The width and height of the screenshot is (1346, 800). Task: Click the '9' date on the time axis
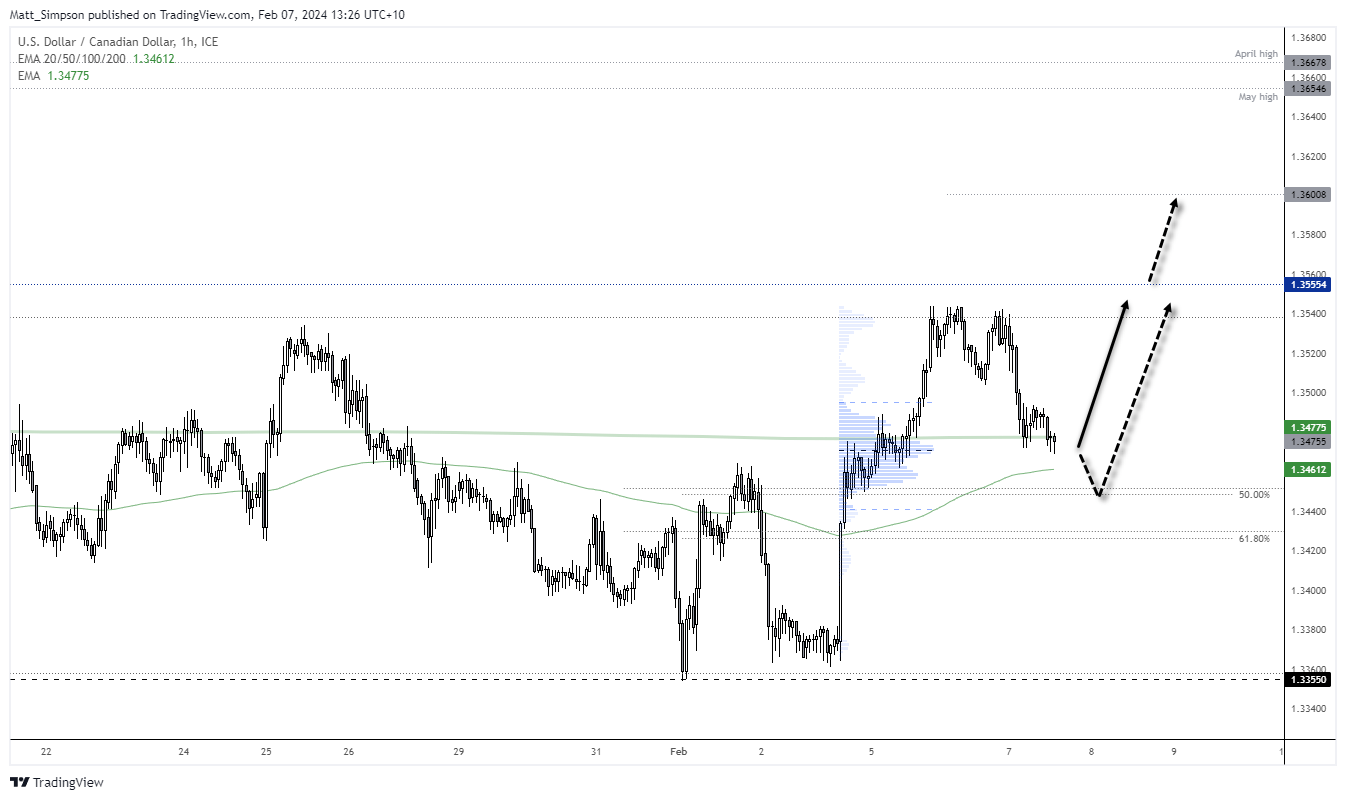point(1174,751)
